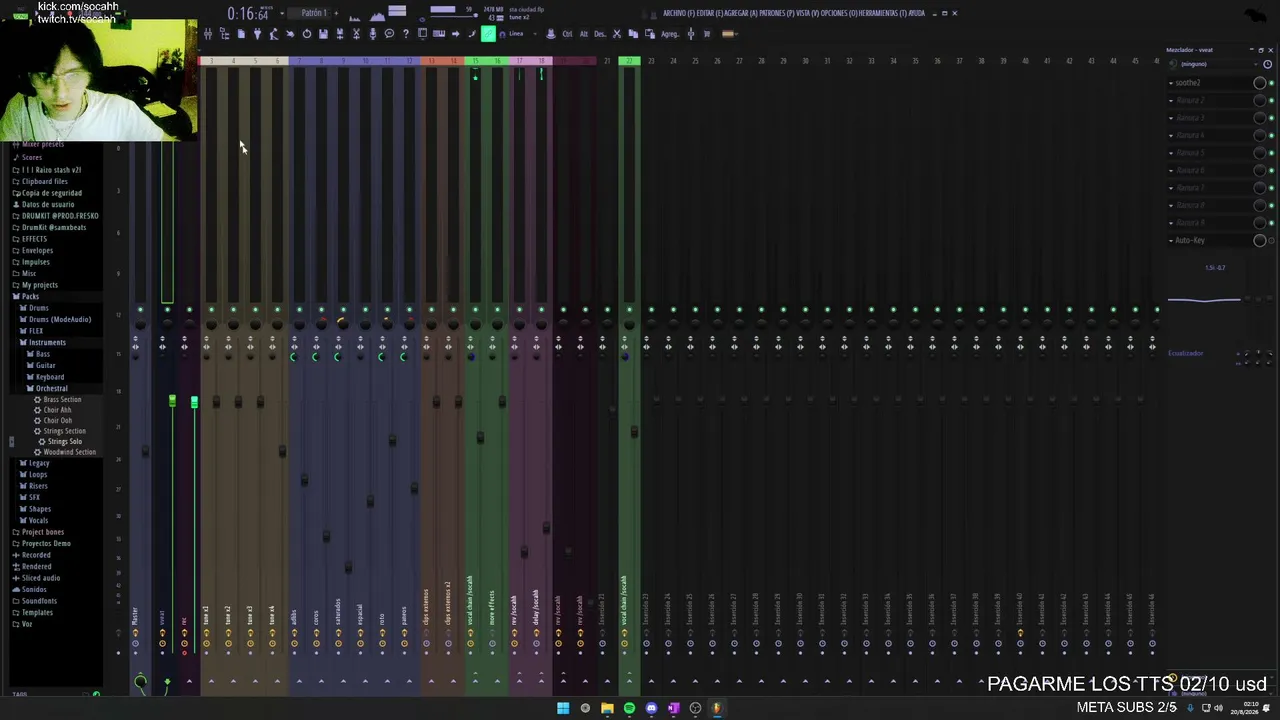Click the window layout icon after help

pyautogui.click(x=422, y=34)
